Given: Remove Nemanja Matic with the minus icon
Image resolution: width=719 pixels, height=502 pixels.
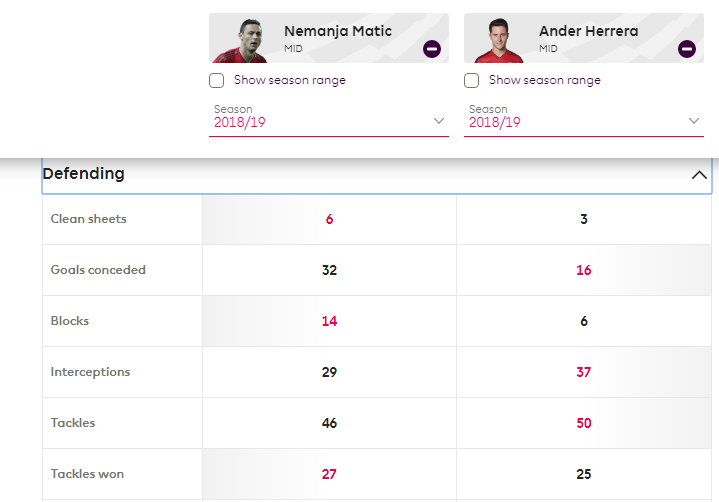Looking at the screenshot, I should pyautogui.click(x=432, y=48).
